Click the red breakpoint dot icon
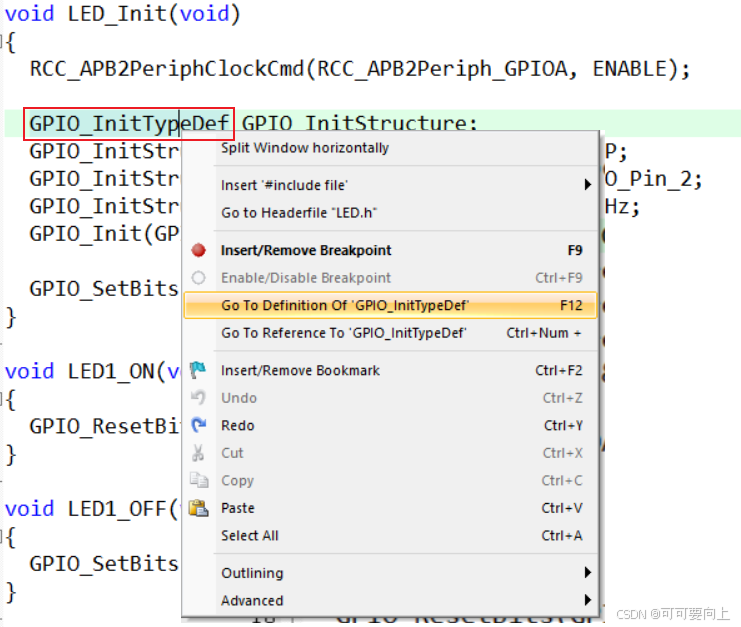741x627 pixels. [x=198, y=250]
